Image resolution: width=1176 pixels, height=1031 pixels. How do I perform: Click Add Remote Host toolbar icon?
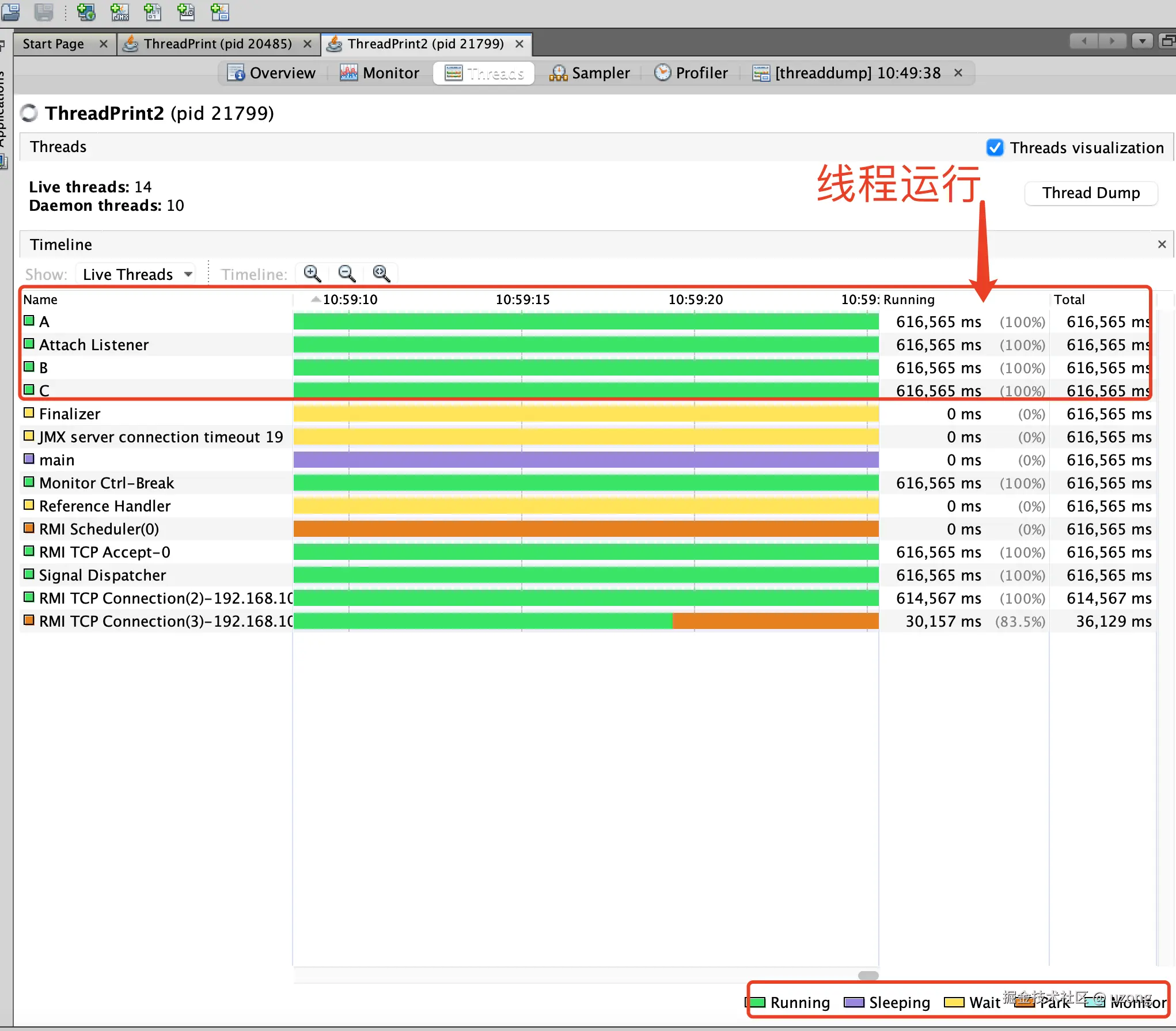click(x=86, y=11)
